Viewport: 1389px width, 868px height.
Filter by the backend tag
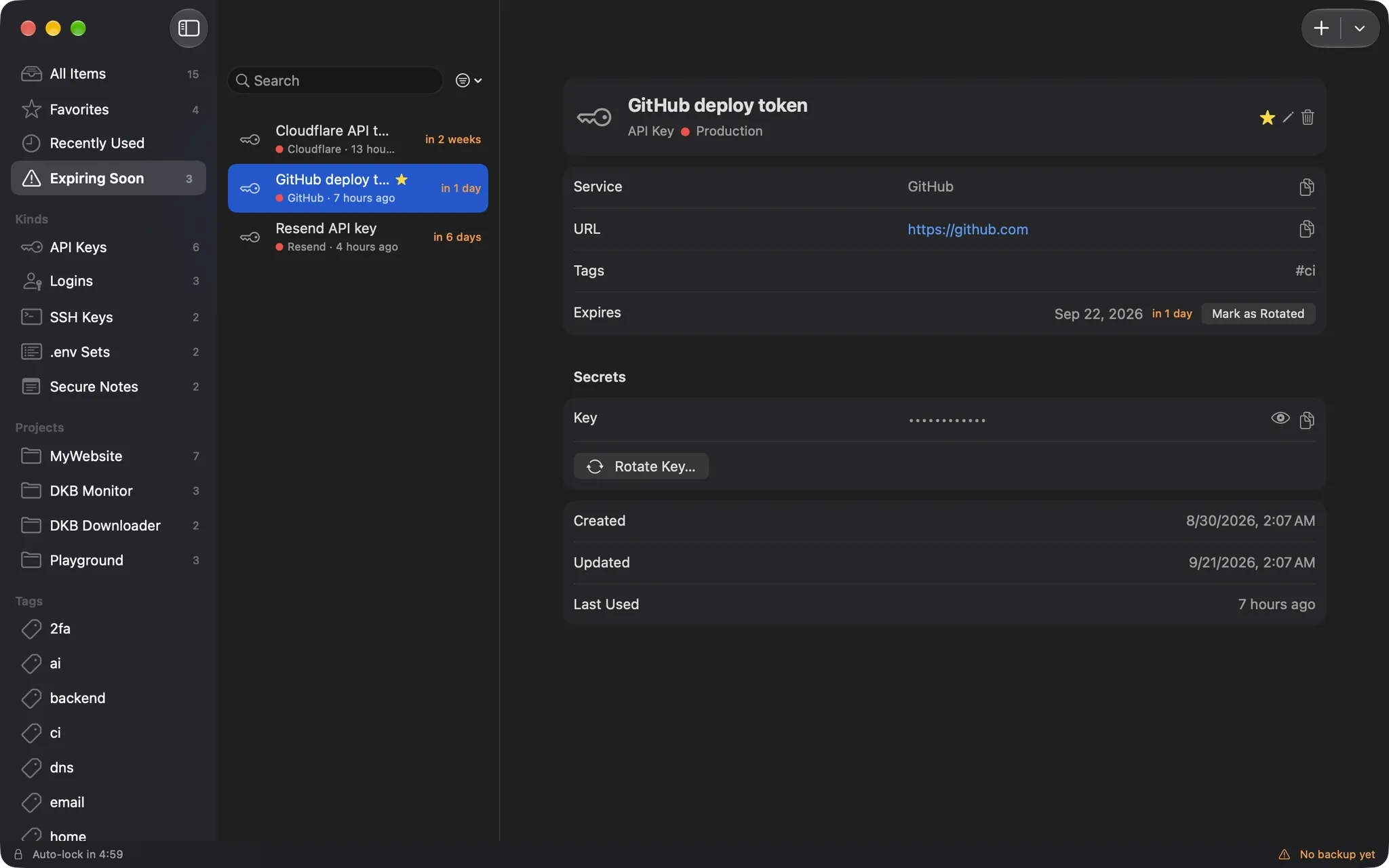[109, 698]
